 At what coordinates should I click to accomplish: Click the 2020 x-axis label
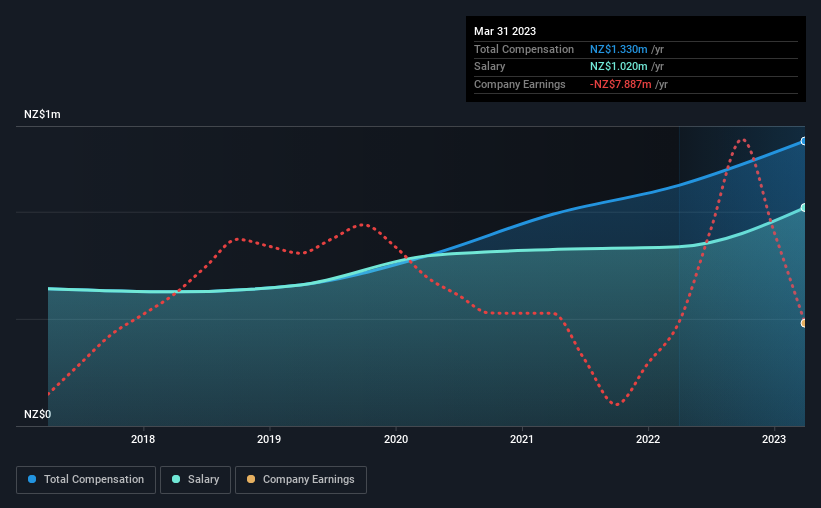coord(396,439)
